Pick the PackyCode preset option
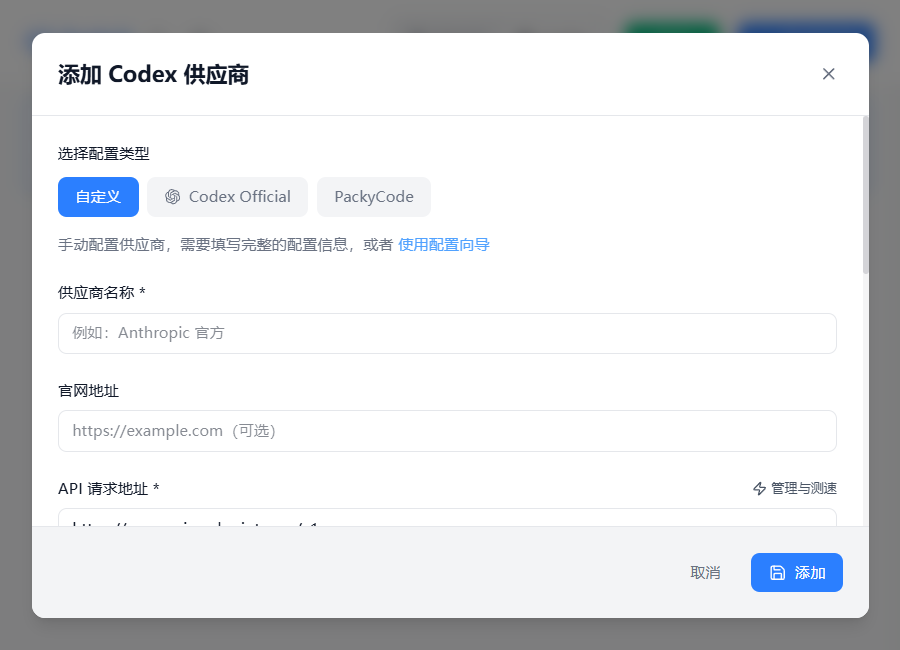Image resolution: width=900 pixels, height=650 pixels. point(374,197)
